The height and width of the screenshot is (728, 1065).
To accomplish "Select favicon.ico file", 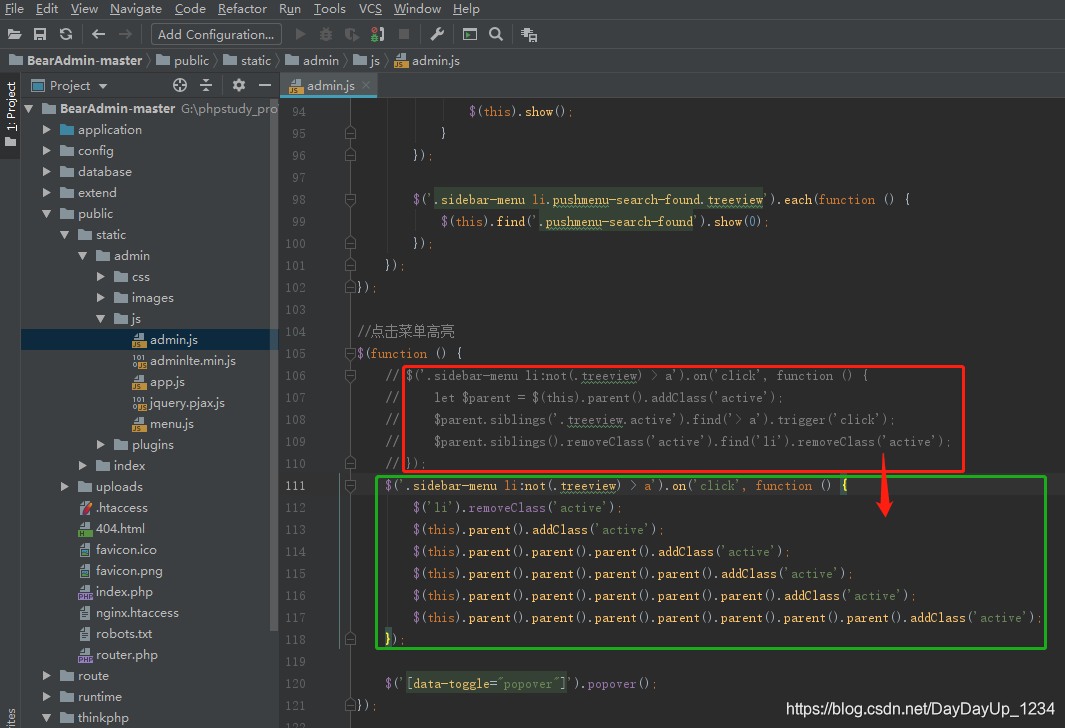I will pyautogui.click(x=126, y=549).
